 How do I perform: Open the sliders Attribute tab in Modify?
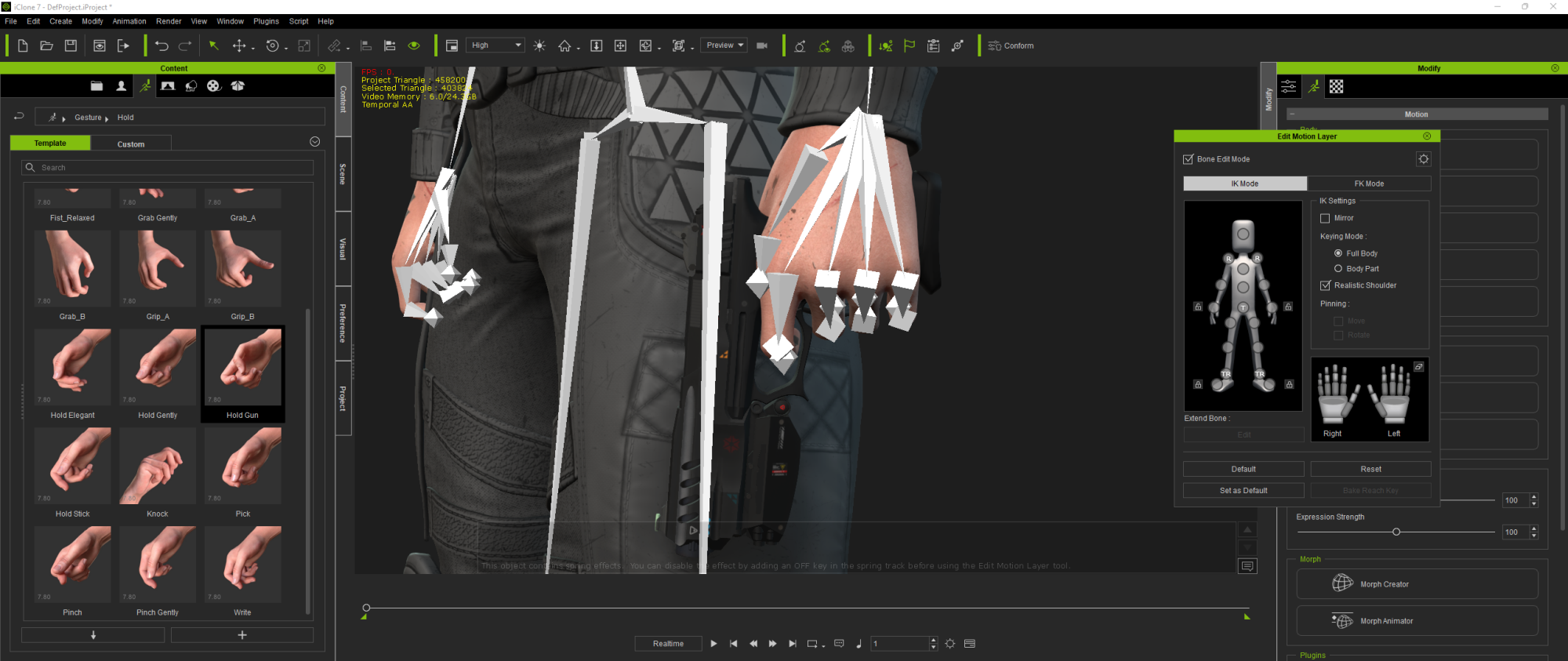(1288, 86)
